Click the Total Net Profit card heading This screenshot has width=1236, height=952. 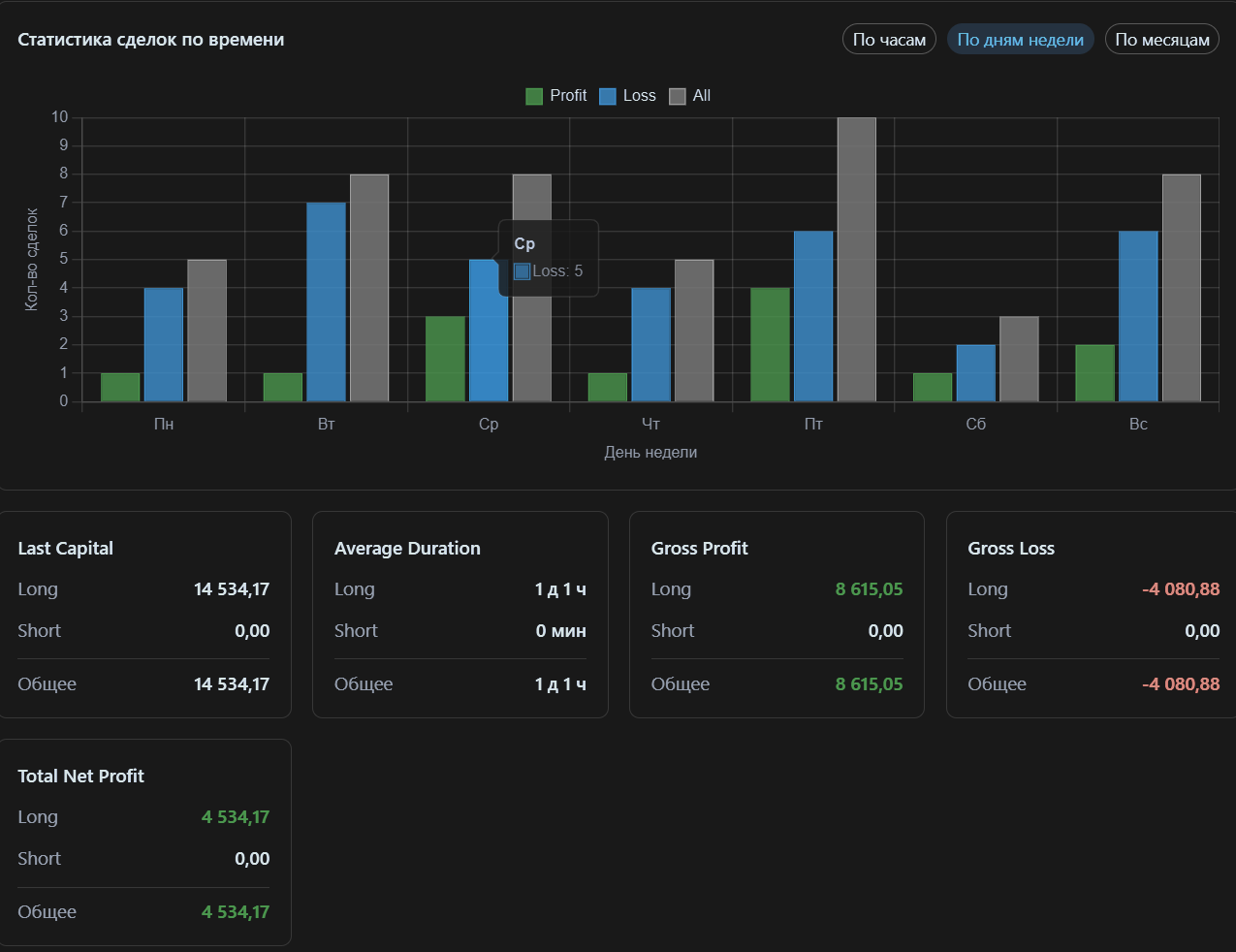(81, 776)
